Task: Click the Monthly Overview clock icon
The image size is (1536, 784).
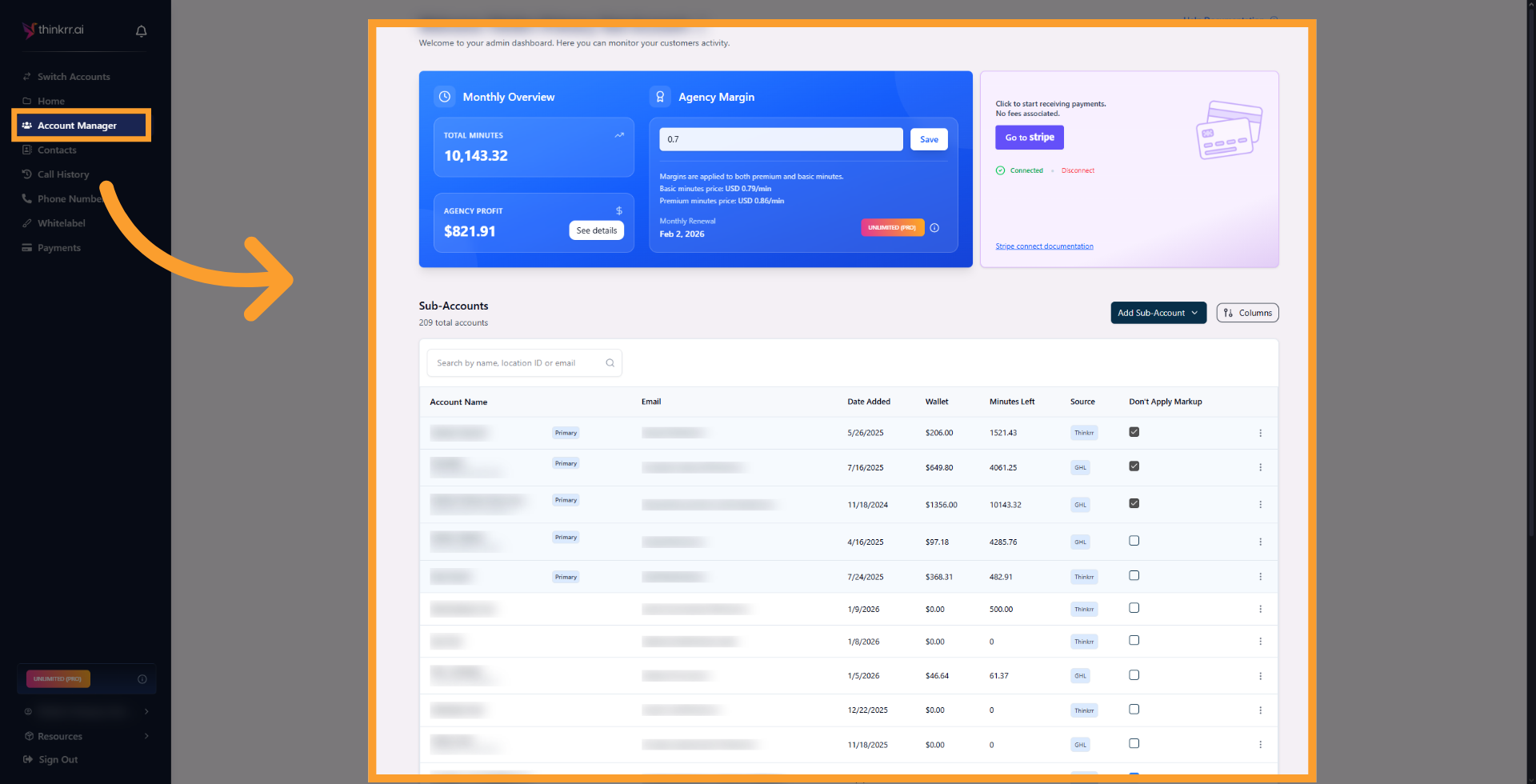Action: 445,97
